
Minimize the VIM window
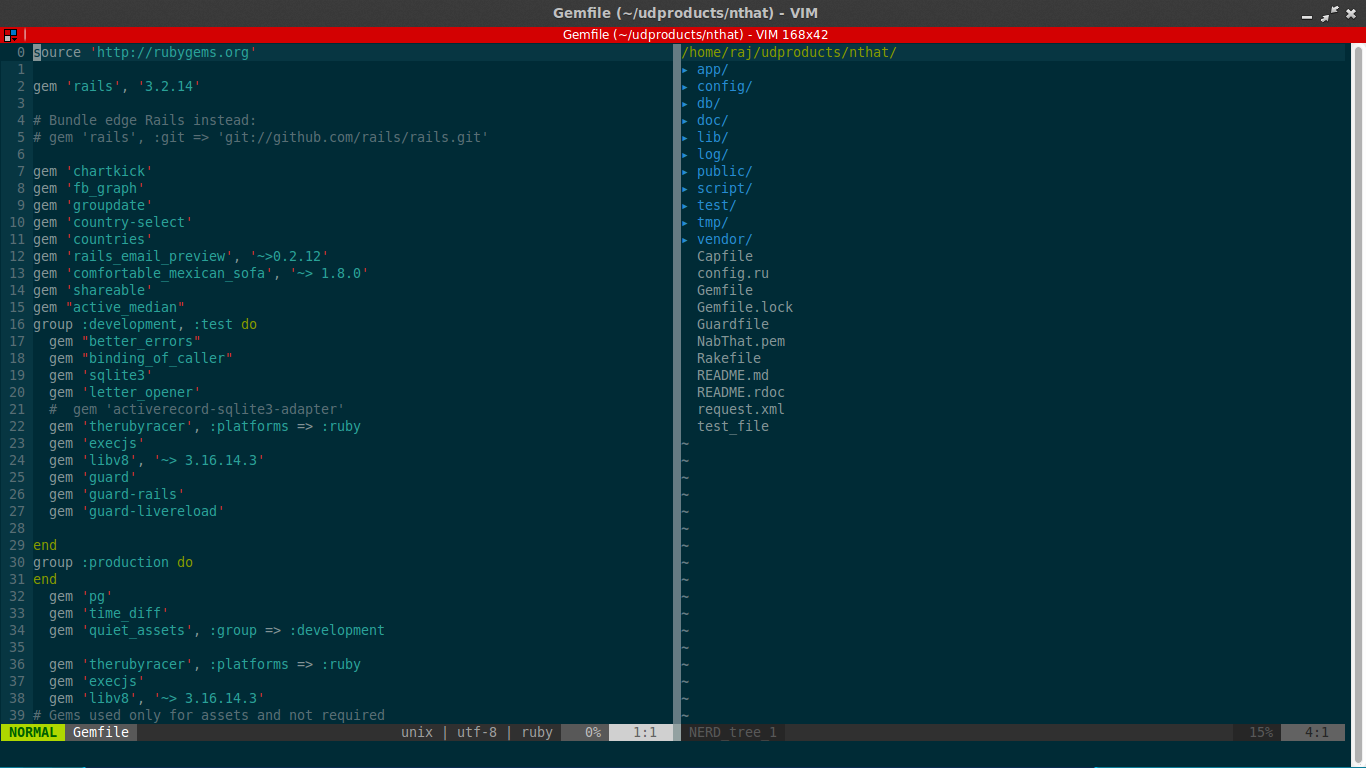point(1307,15)
